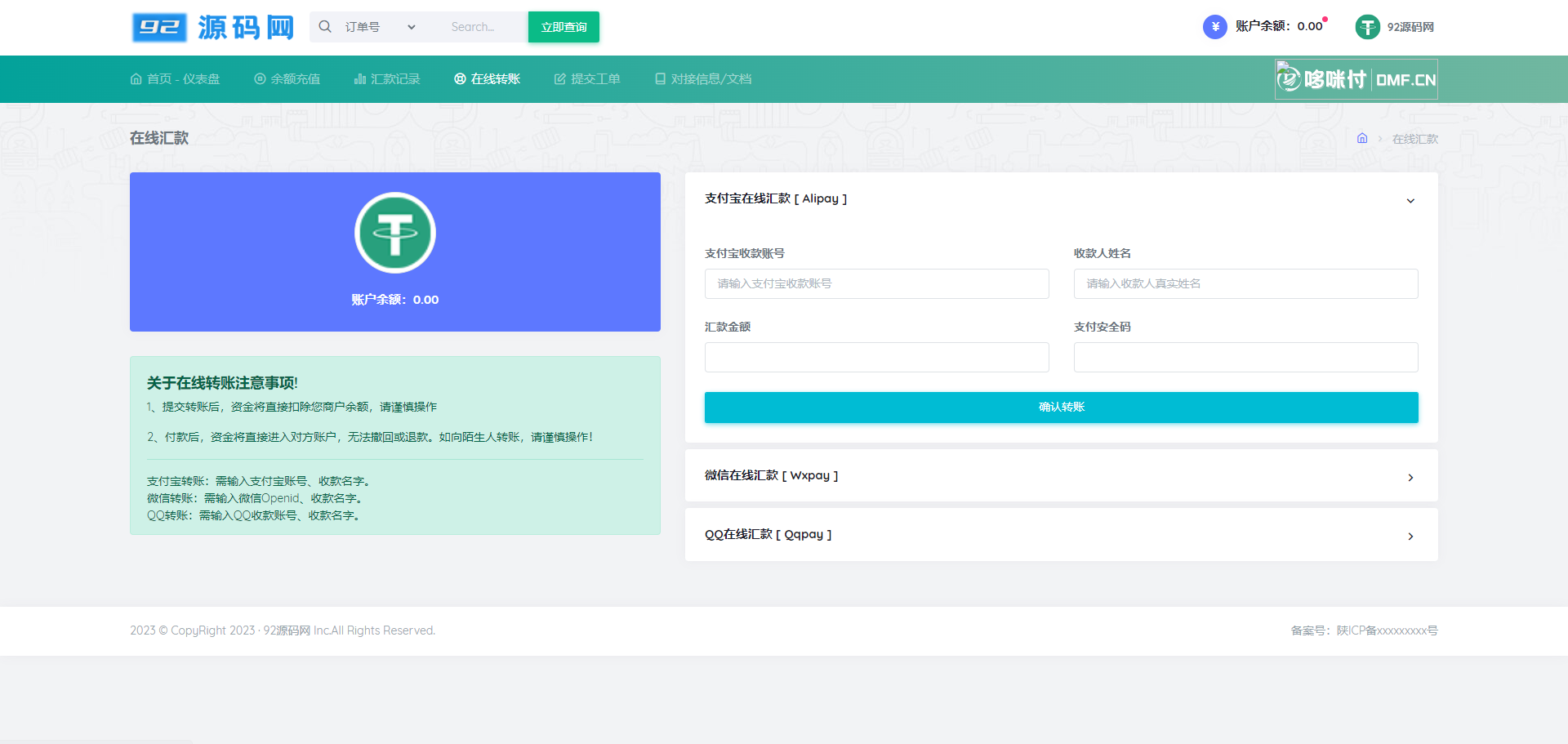Open the 汇款记录 menu item
Screen dimensions: 1568x744
click(387, 79)
